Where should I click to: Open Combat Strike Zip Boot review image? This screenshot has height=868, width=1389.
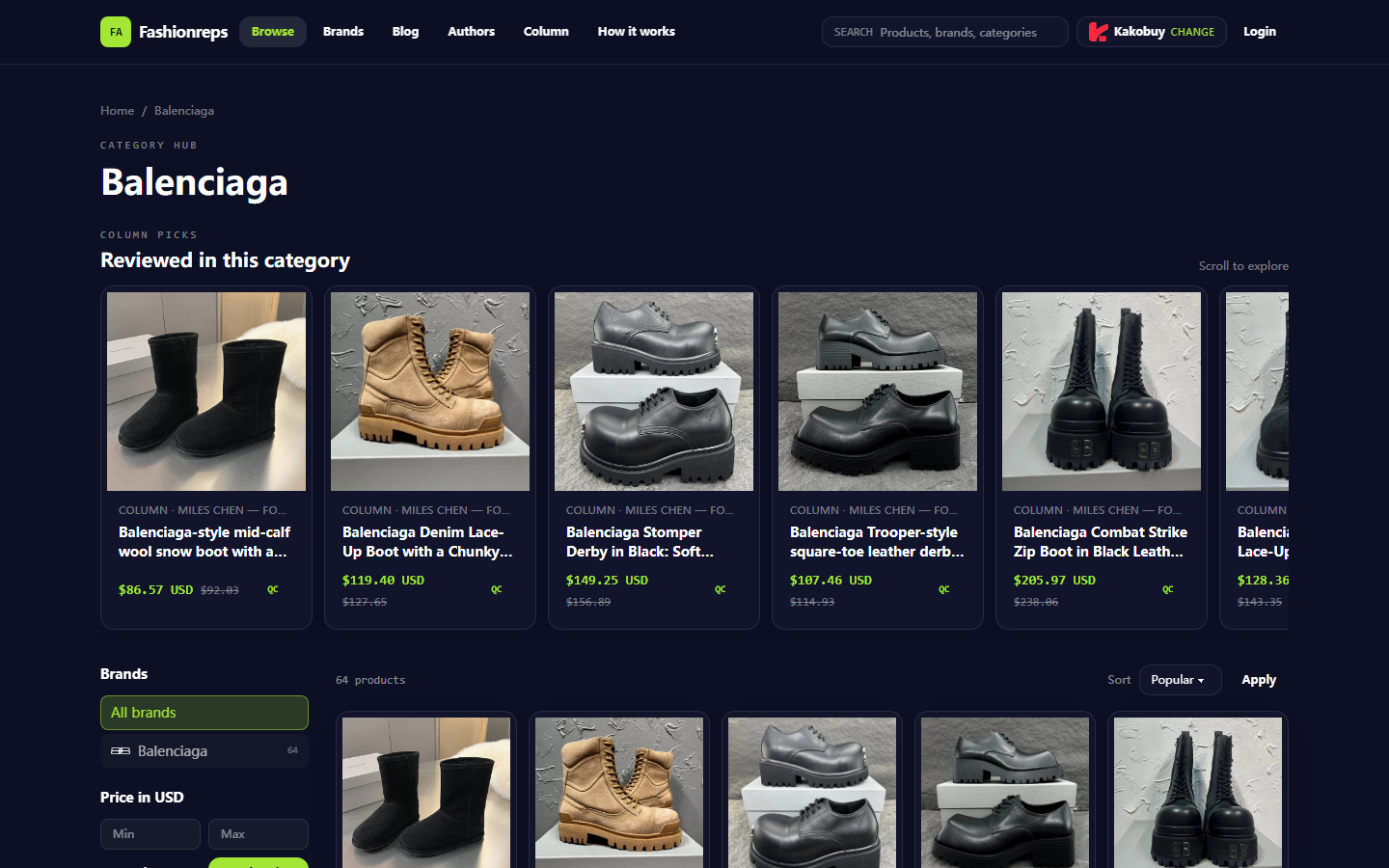click(x=1102, y=392)
